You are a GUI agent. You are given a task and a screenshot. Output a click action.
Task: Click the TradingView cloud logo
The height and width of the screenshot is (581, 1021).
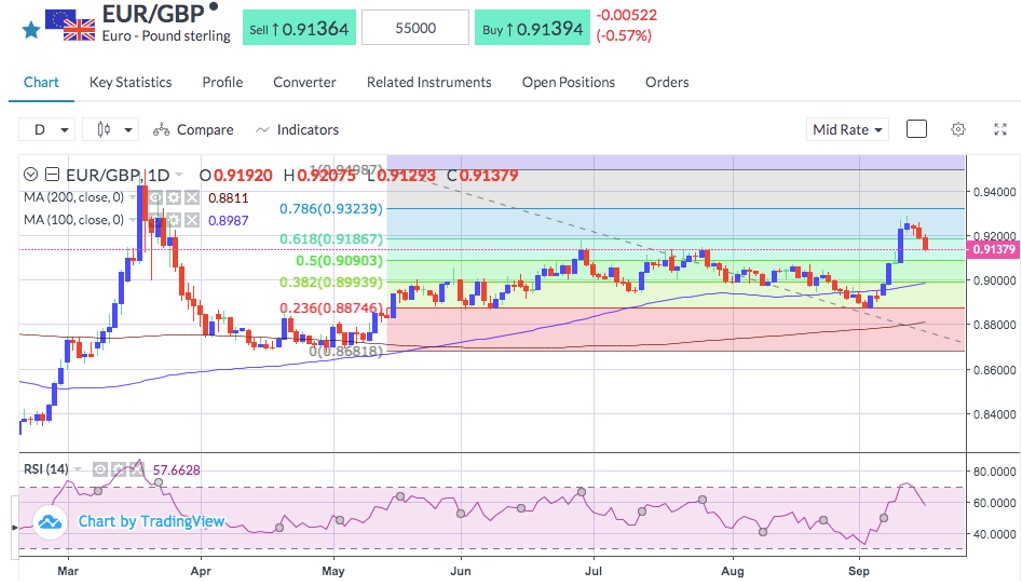click(50, 522)
